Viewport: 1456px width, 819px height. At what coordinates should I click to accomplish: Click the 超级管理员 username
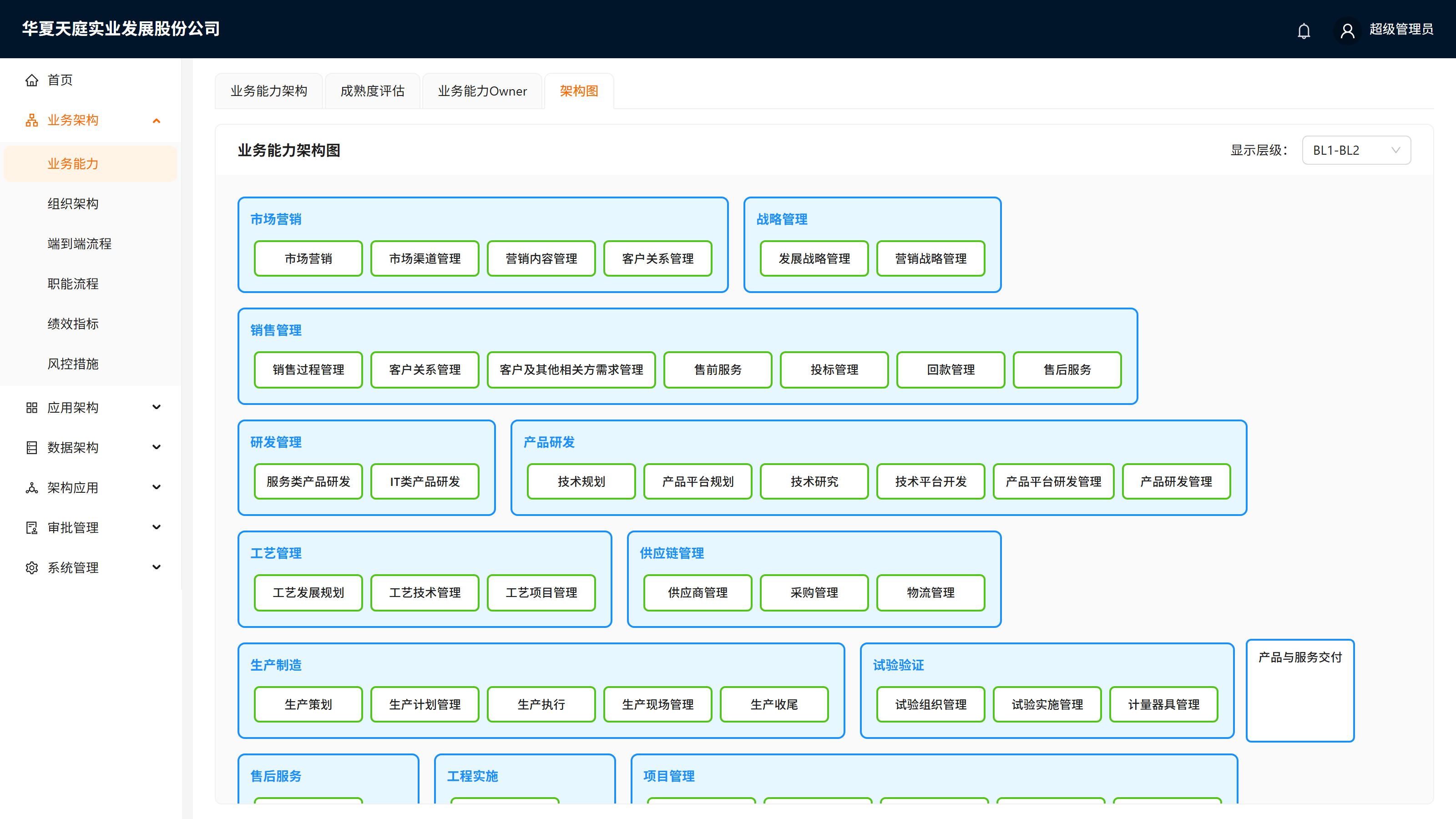(x=1401, y=30)
